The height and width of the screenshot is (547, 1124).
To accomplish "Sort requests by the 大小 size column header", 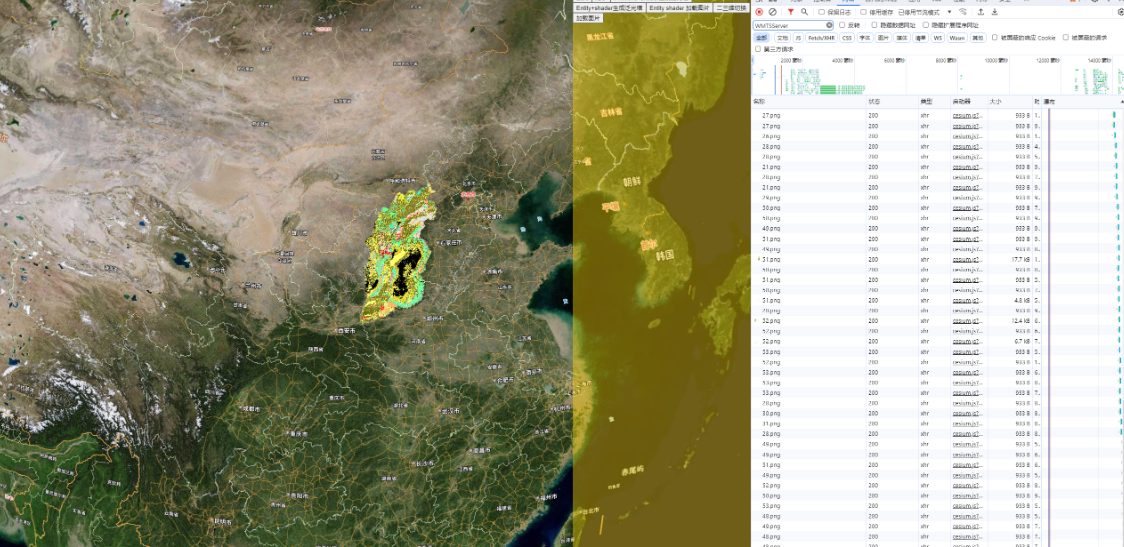I will pos(996,101).
